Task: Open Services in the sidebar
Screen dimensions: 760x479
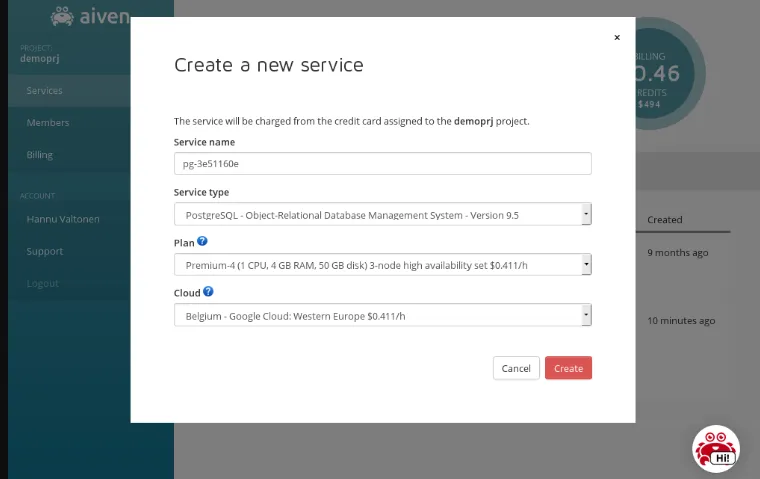Action: [69, 91]
